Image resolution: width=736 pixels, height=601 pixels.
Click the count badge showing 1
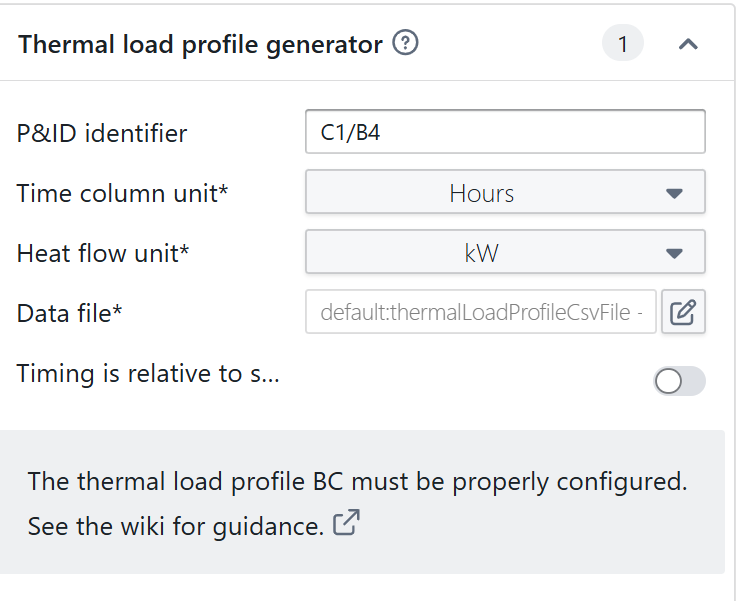pos(623,44)
